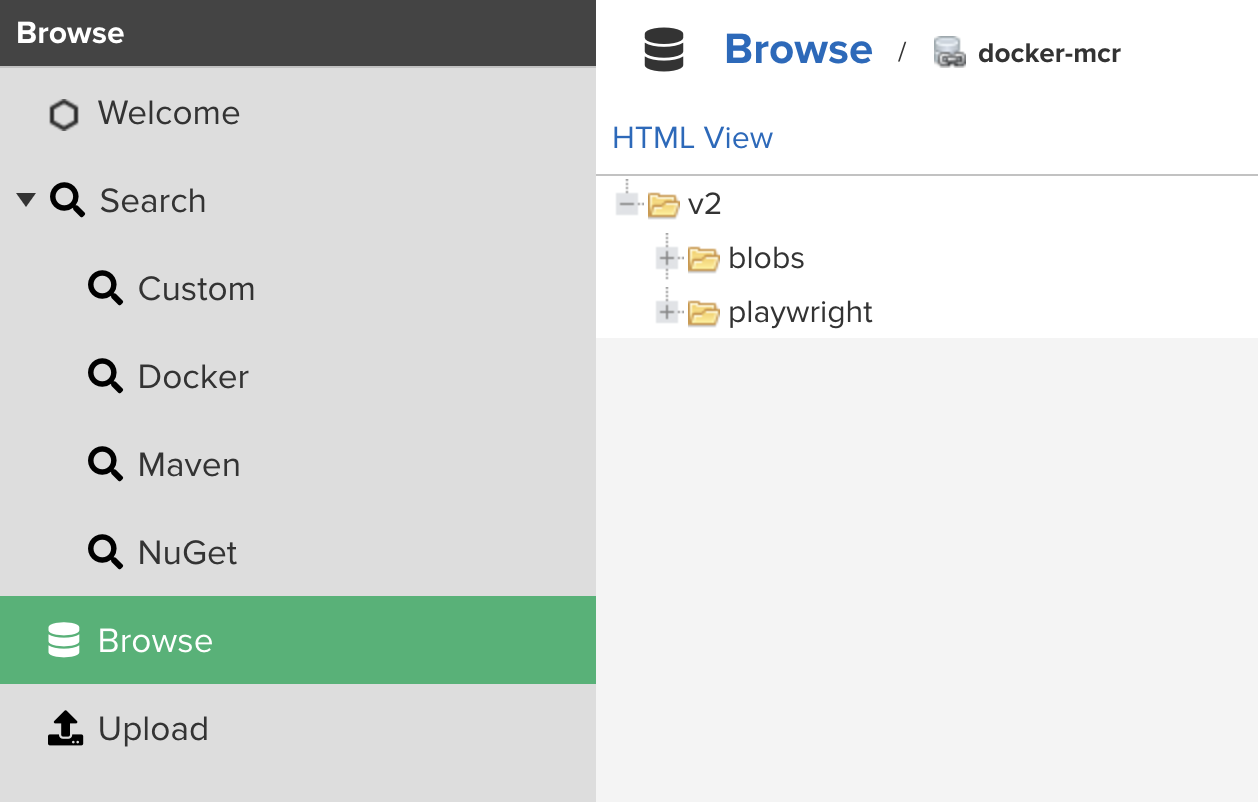Select the v2 tree row label
Screen dimensions: 1258x802
coord(705,205)
